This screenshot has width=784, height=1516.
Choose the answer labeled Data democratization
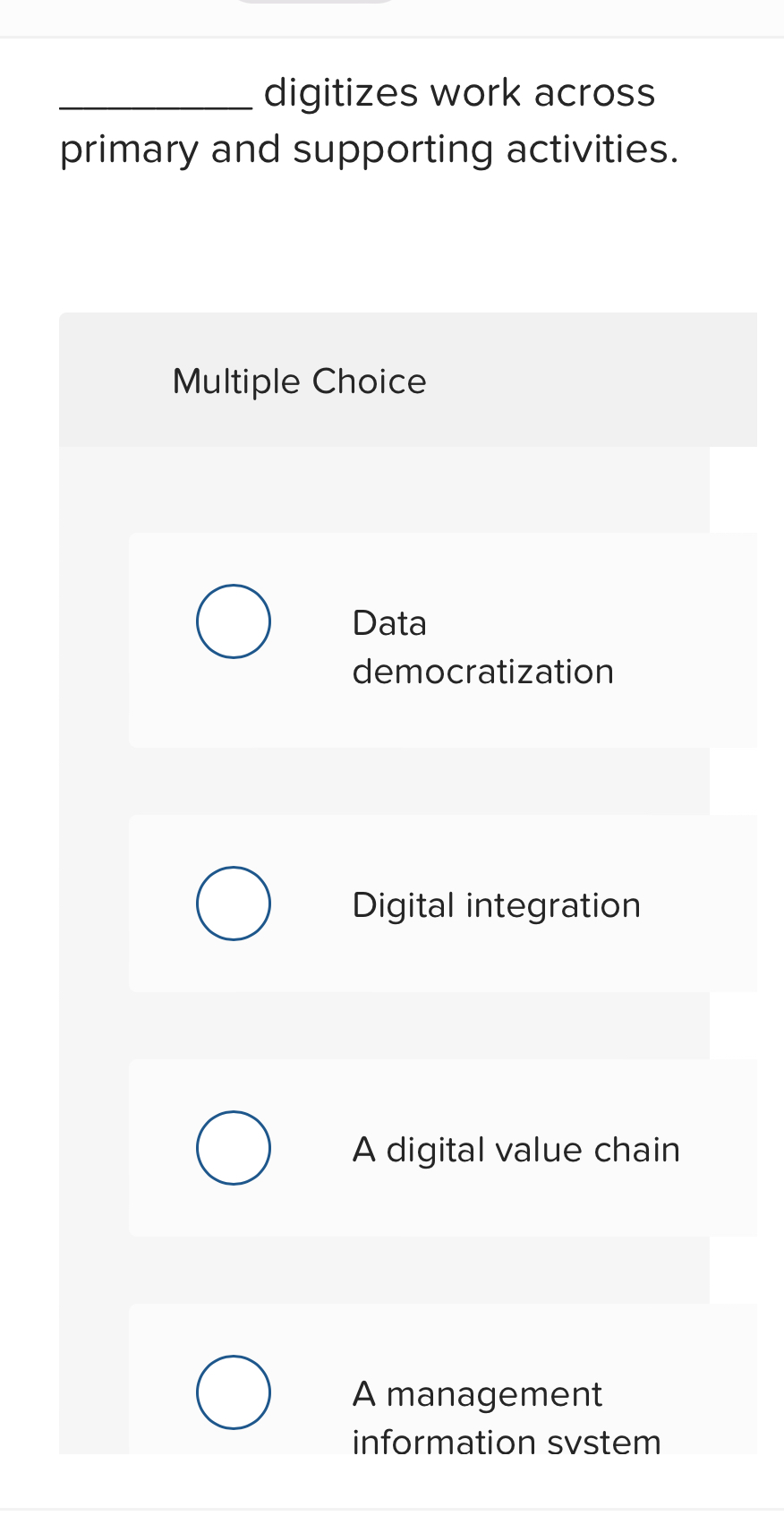click(x=483, y=646)
